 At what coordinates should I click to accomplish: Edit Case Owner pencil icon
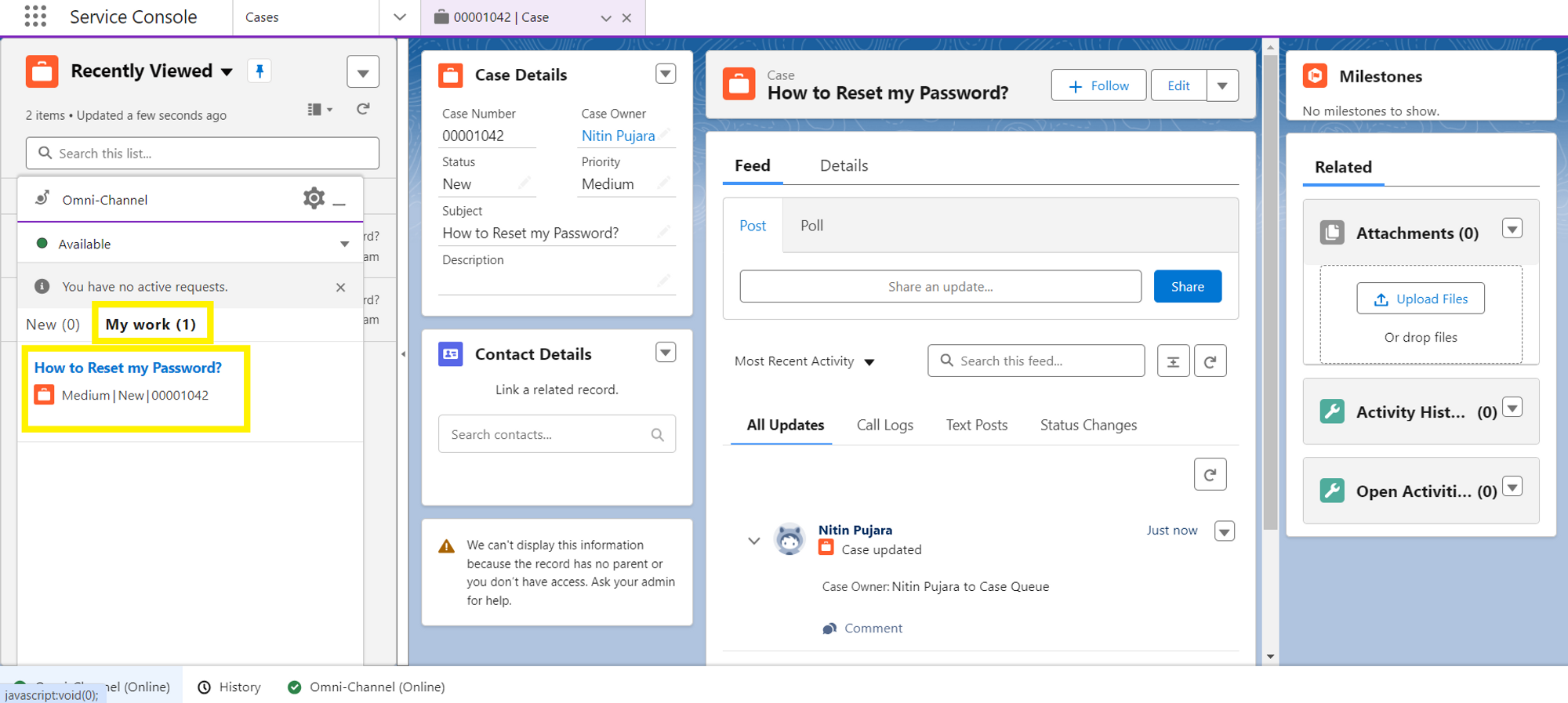point(665,134)
